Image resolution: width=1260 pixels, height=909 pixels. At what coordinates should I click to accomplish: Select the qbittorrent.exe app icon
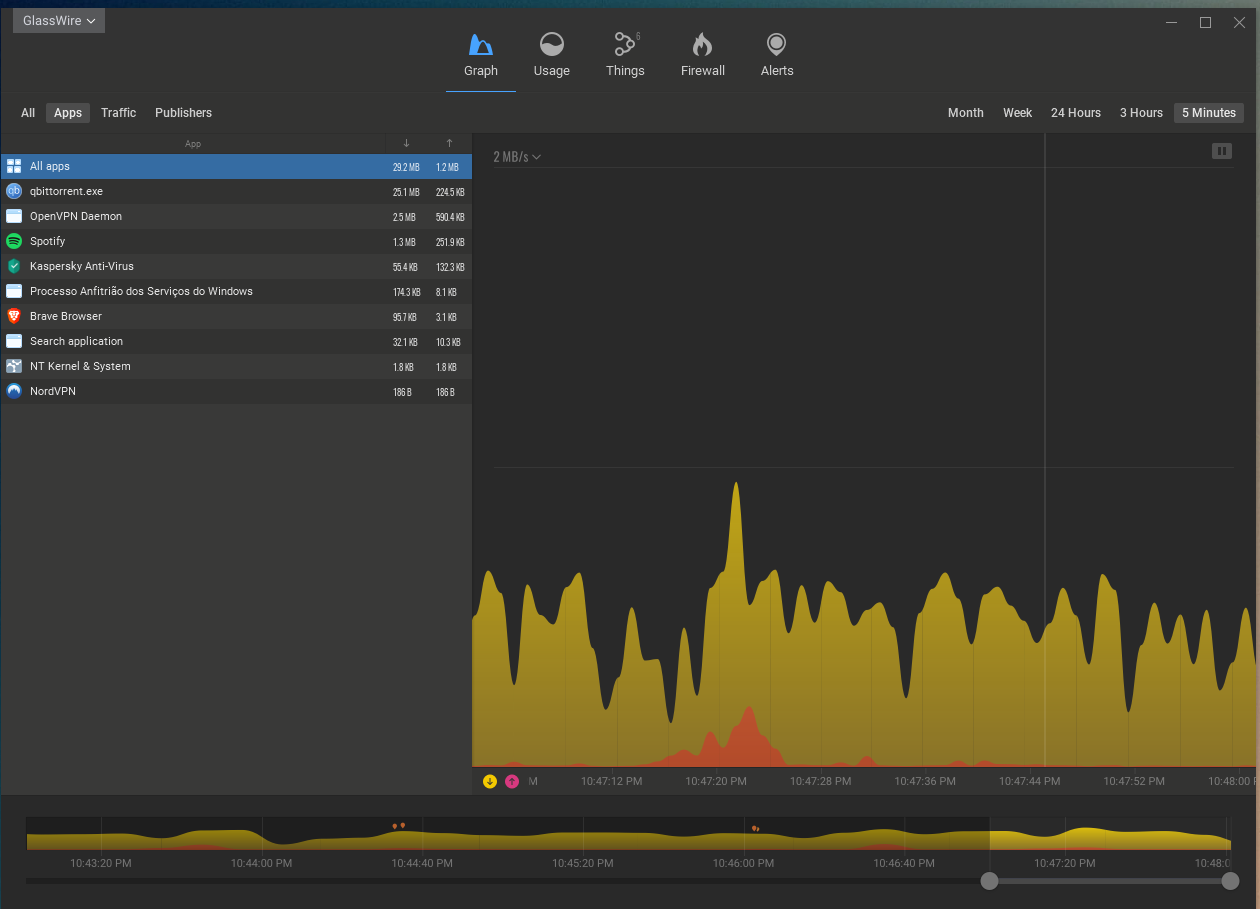pos(14,191)
